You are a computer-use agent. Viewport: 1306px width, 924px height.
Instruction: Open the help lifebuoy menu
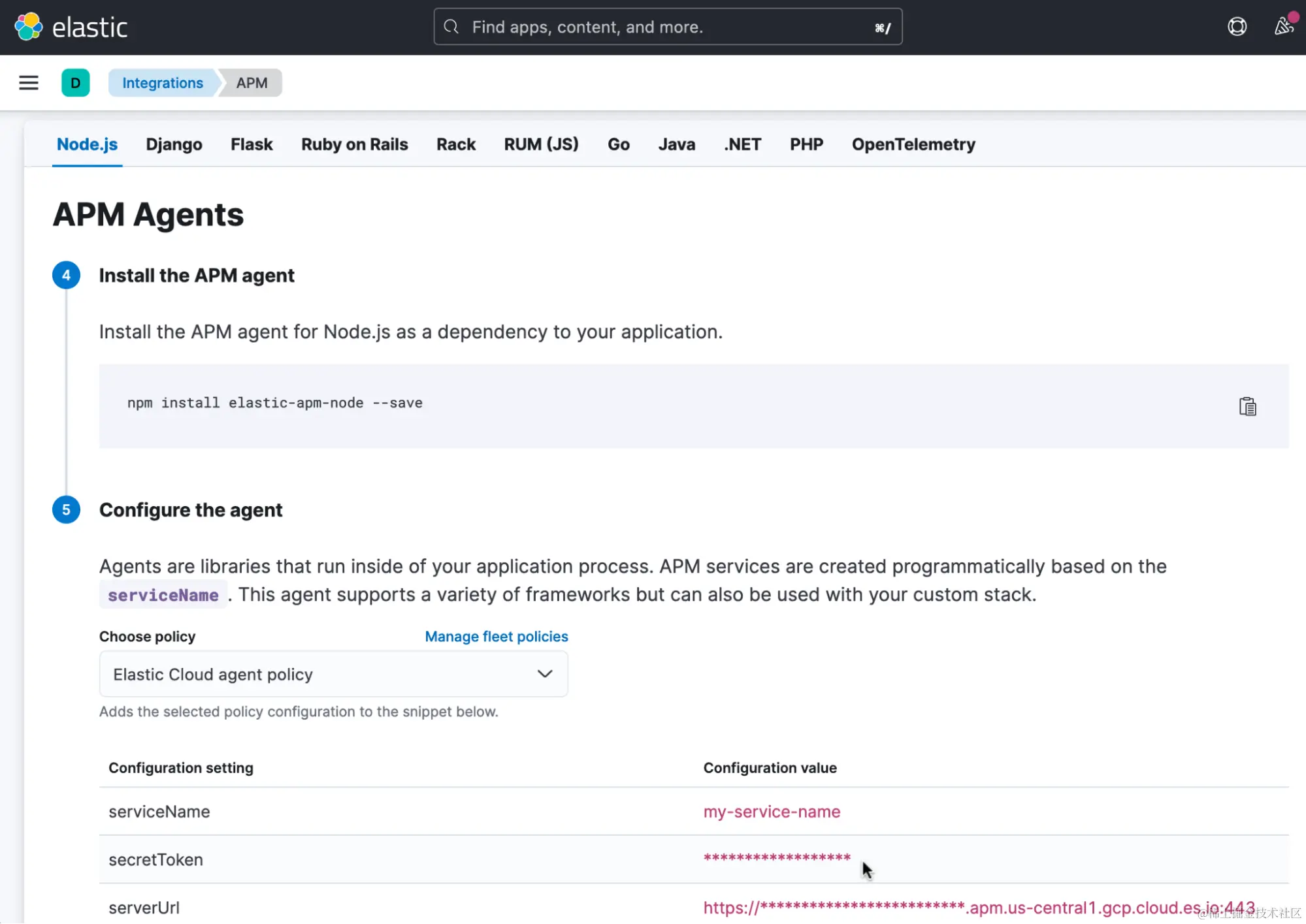click(x=1237, y=27)
